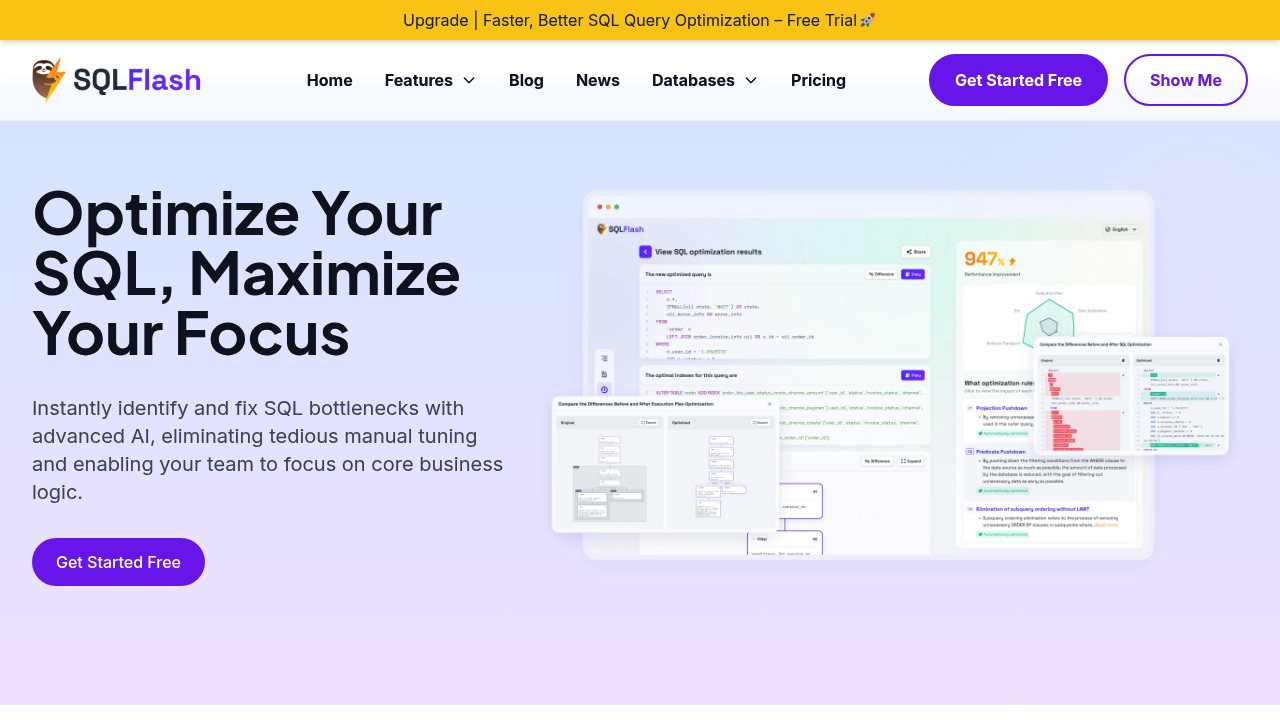Screen dimensions: 1280x720
Task: Click the Show Me button
Action: click(1185, 80)
